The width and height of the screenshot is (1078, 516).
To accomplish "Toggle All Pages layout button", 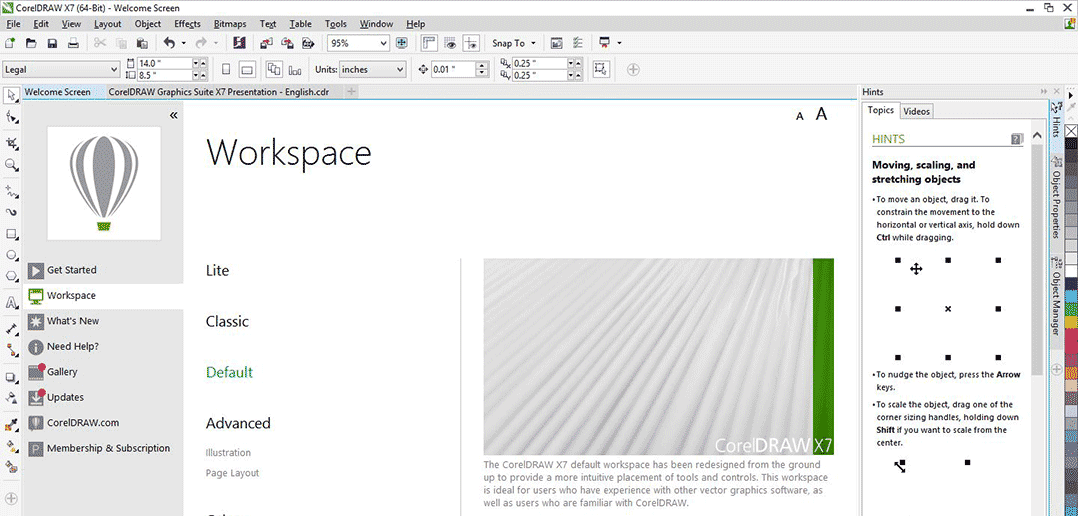I will 274,69.
